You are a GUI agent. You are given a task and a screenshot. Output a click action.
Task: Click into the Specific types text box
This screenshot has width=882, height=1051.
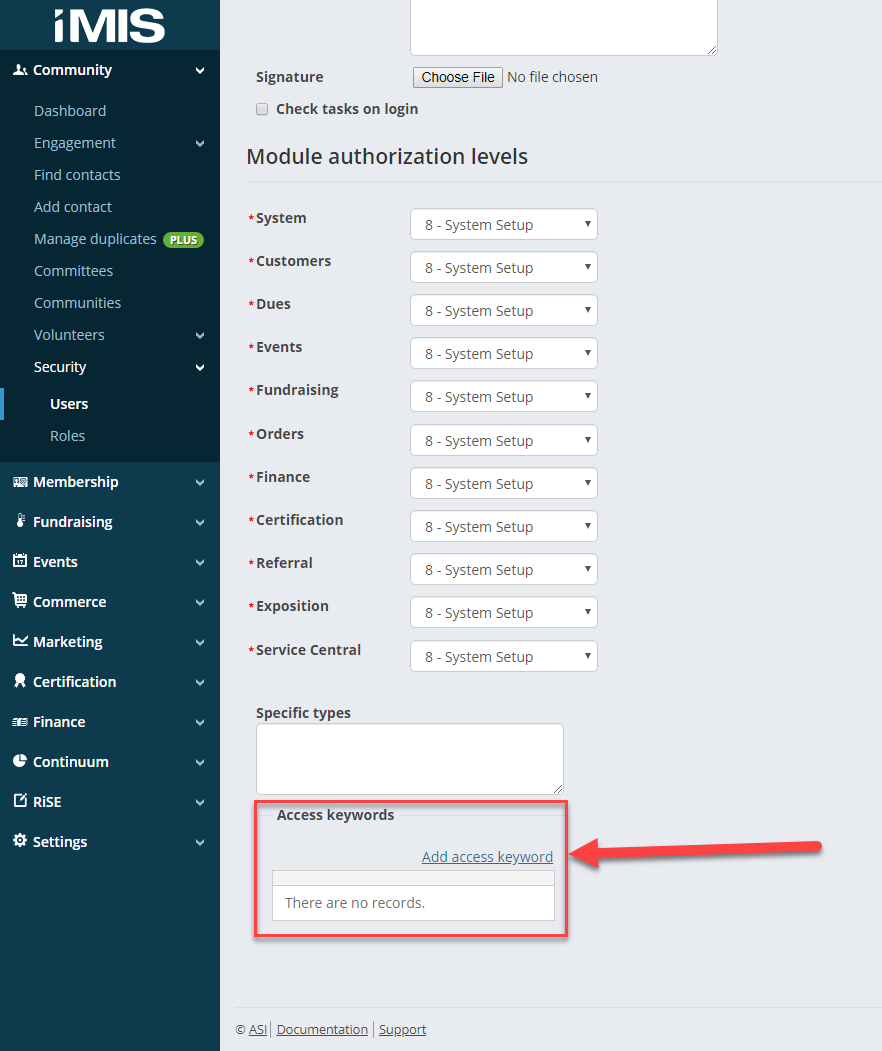[409, 759]
